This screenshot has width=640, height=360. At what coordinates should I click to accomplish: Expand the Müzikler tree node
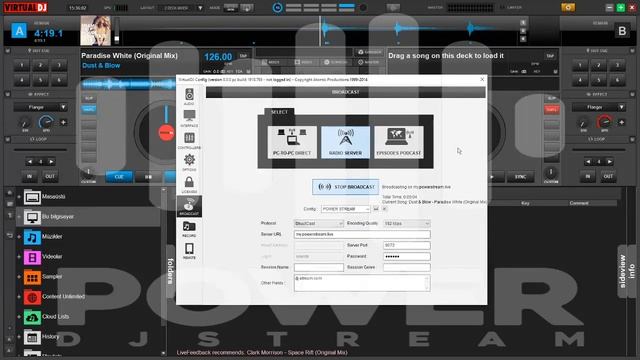(x=19, y=237)
